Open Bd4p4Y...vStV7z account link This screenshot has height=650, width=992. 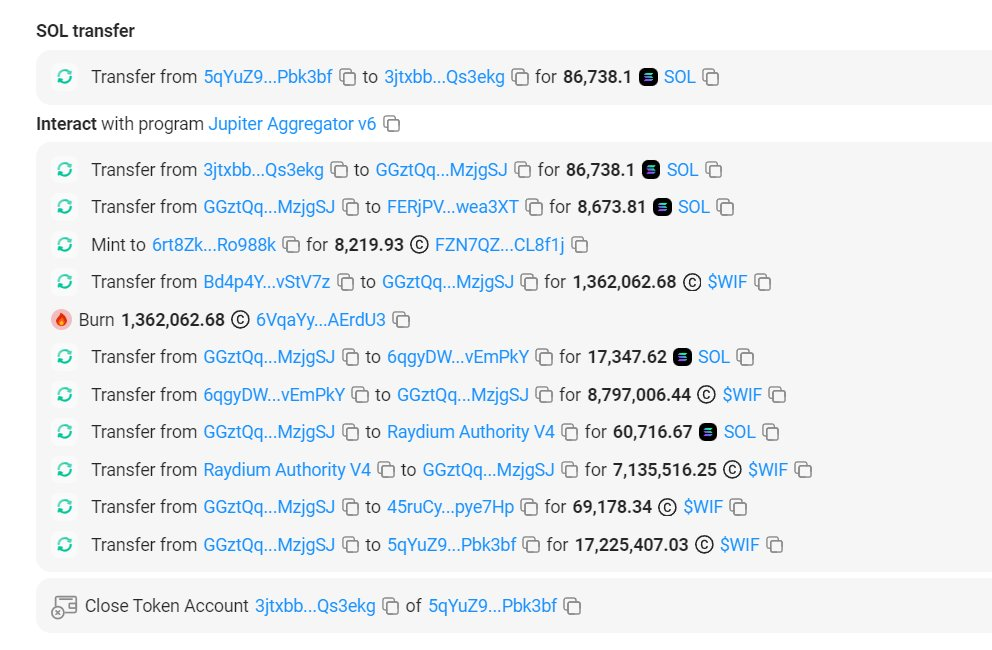point(267,282)
